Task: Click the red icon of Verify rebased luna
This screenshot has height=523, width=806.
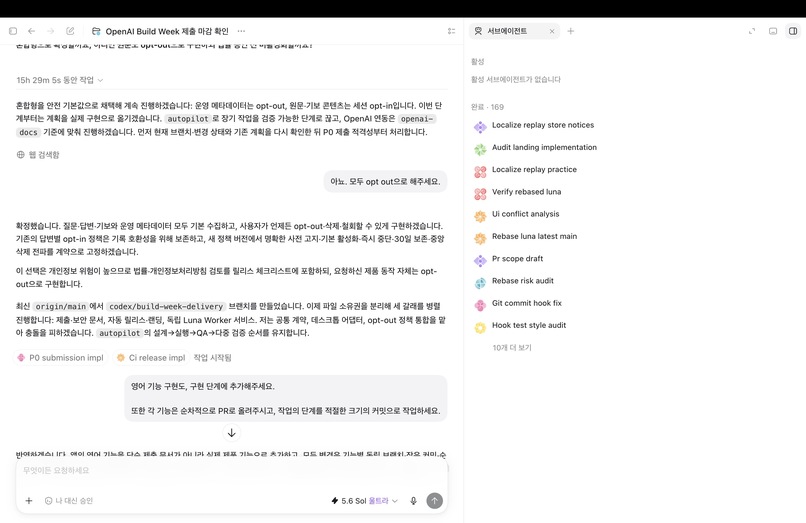Action: (x=480, y=194)
